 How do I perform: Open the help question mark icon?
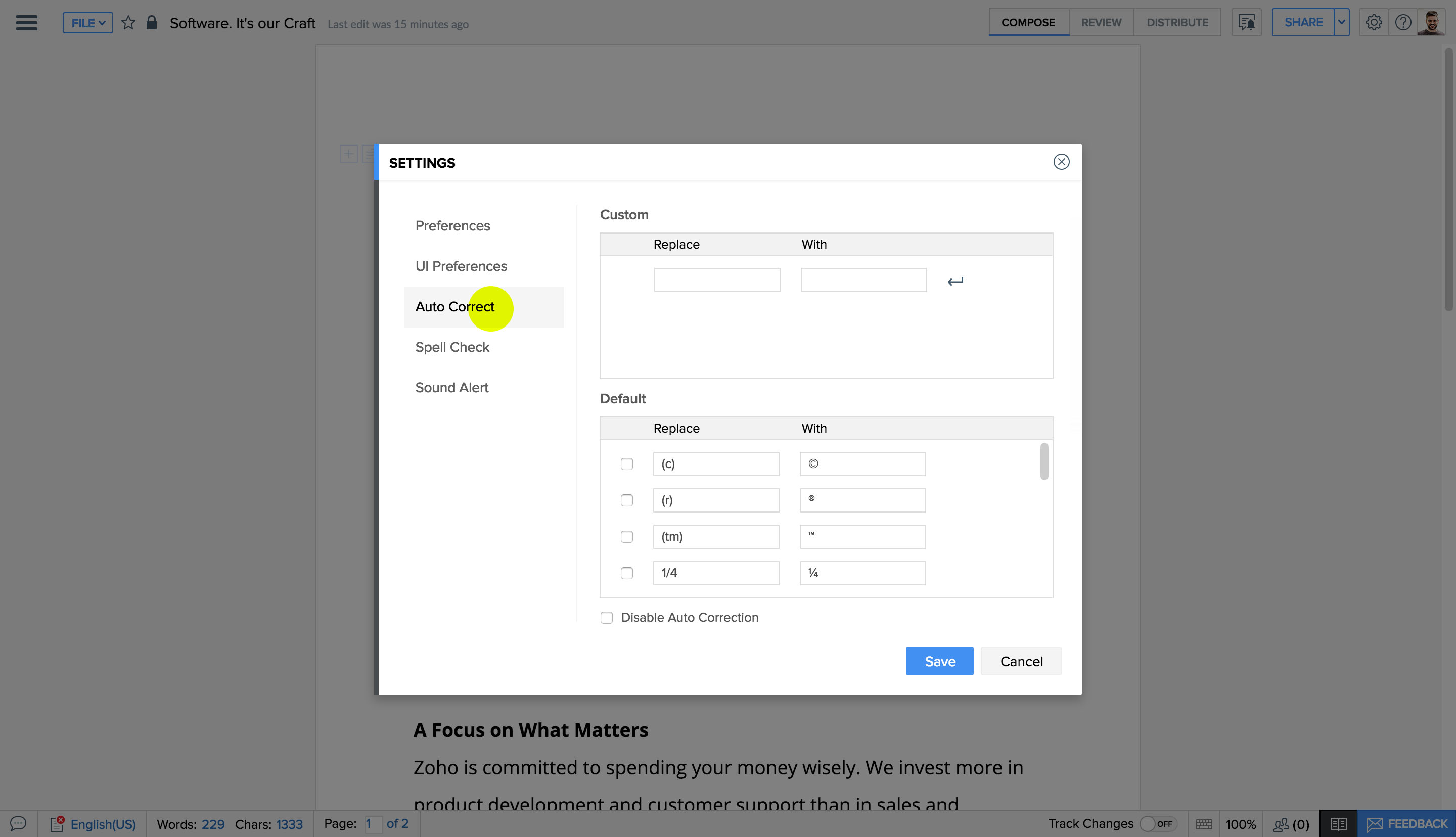tap(1402, 23)
